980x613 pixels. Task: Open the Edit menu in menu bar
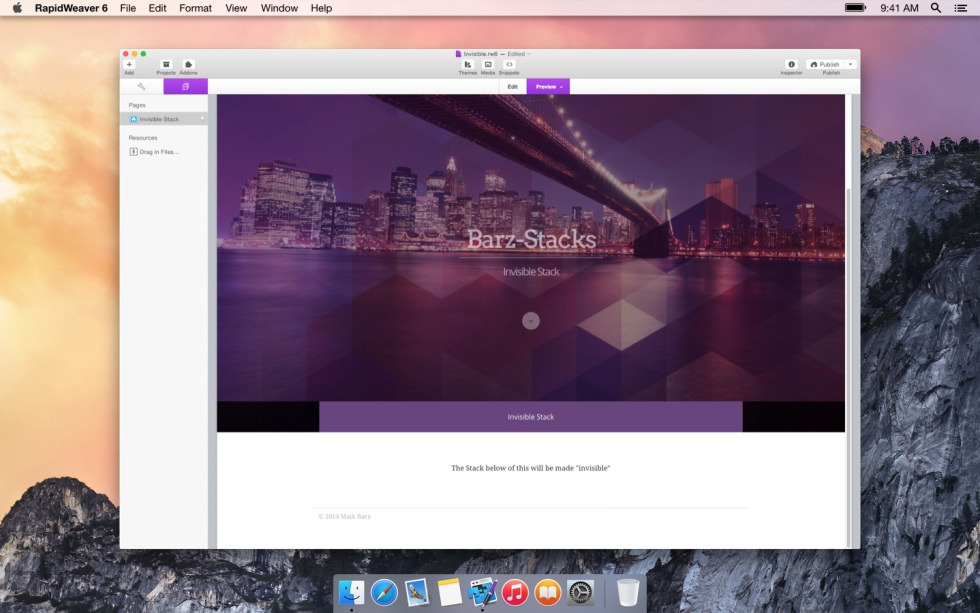158,8
